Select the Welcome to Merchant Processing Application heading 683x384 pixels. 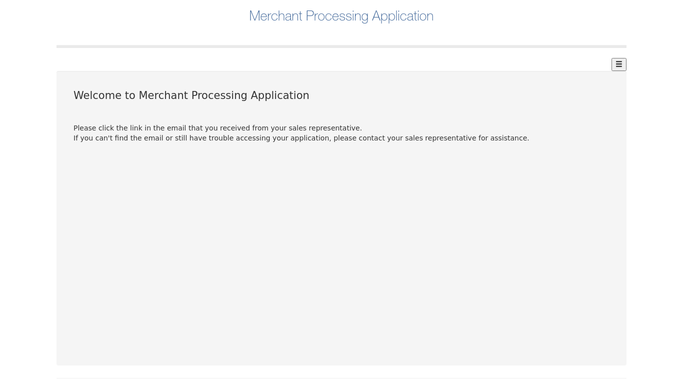191,95
